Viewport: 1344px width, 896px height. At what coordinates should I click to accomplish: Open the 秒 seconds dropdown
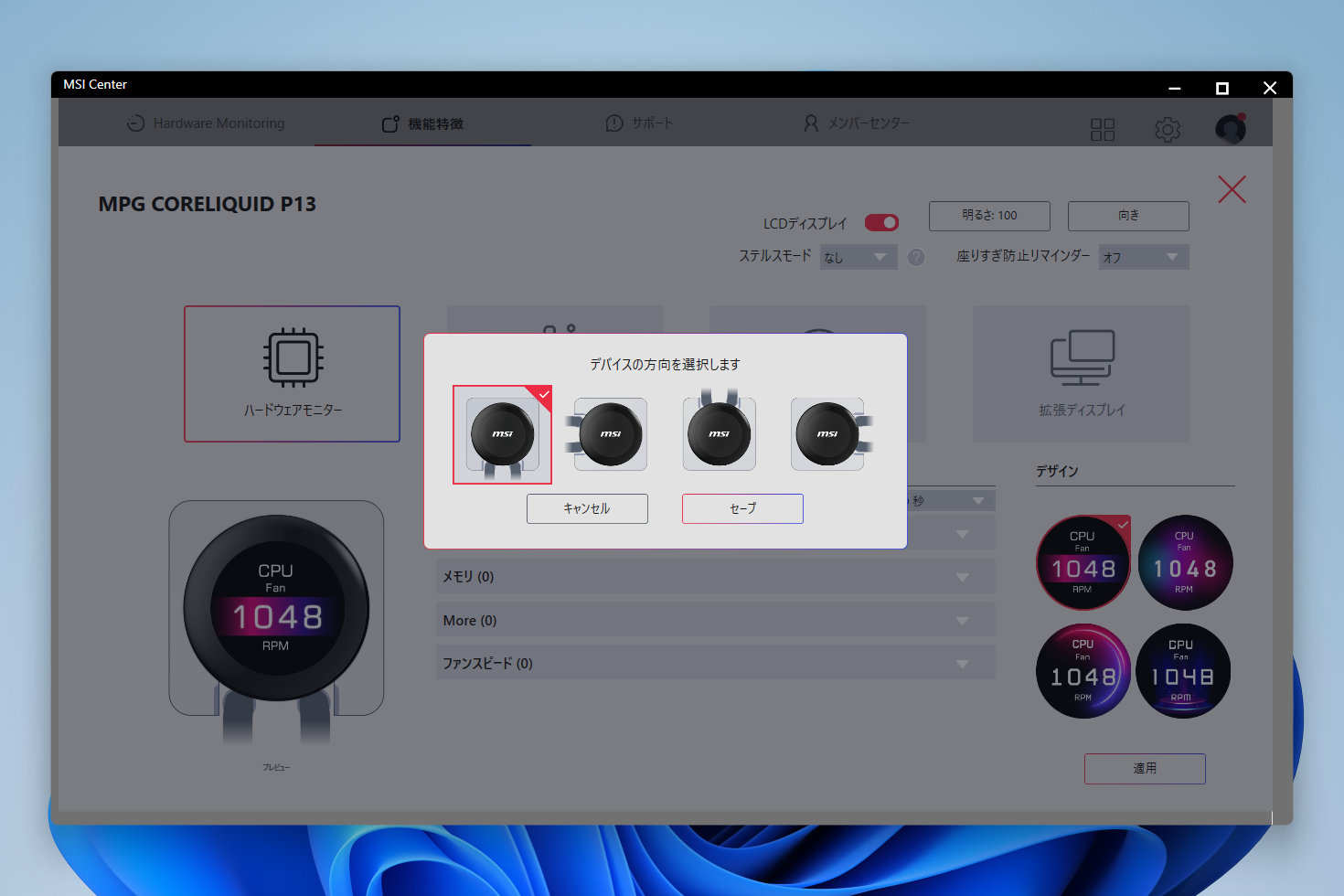point(951,501)
